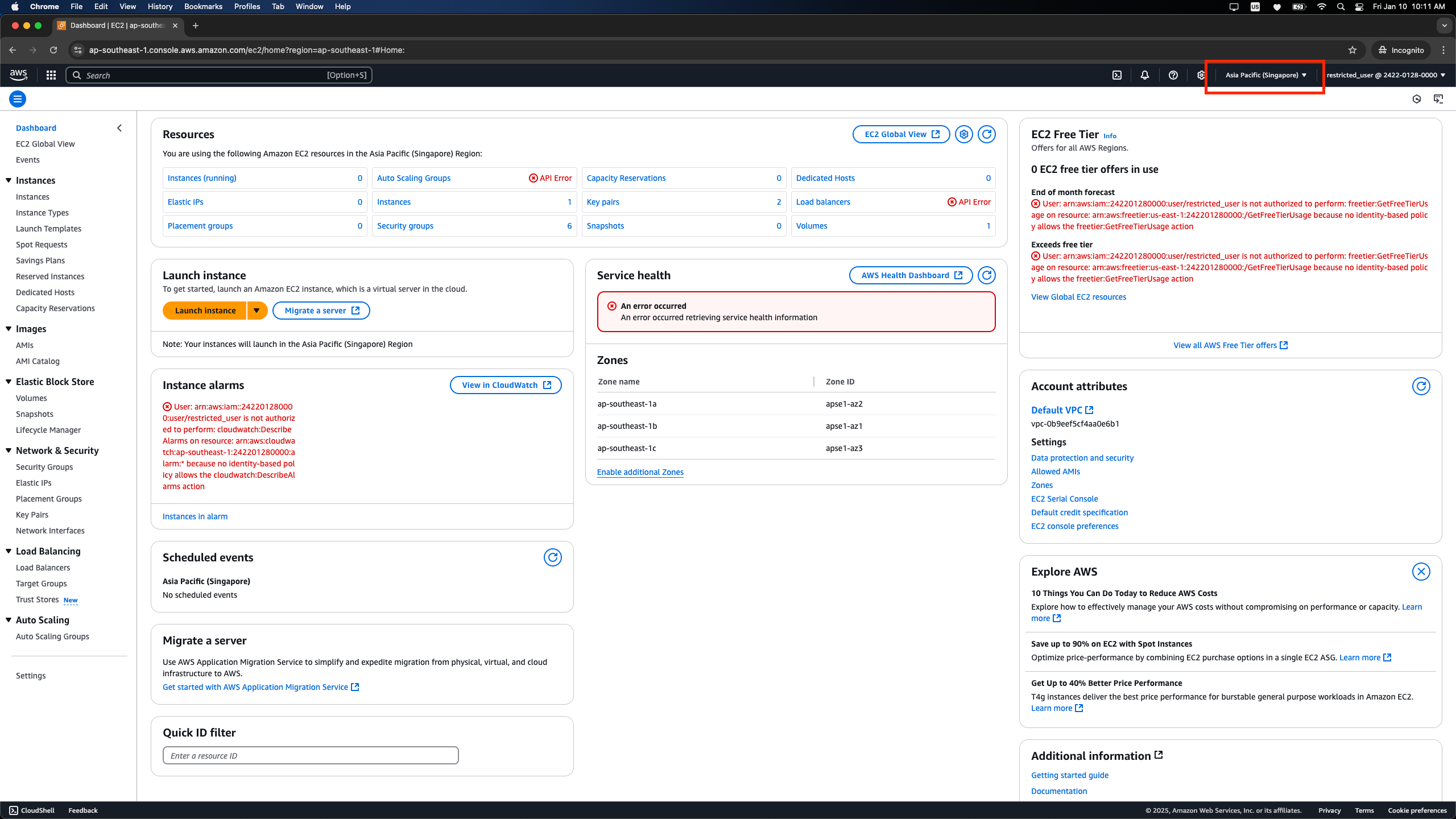Image resolution: width=1456 pixels, height=819 pixels.
Task: View site information icon in address bar
Action: [78, 50]
